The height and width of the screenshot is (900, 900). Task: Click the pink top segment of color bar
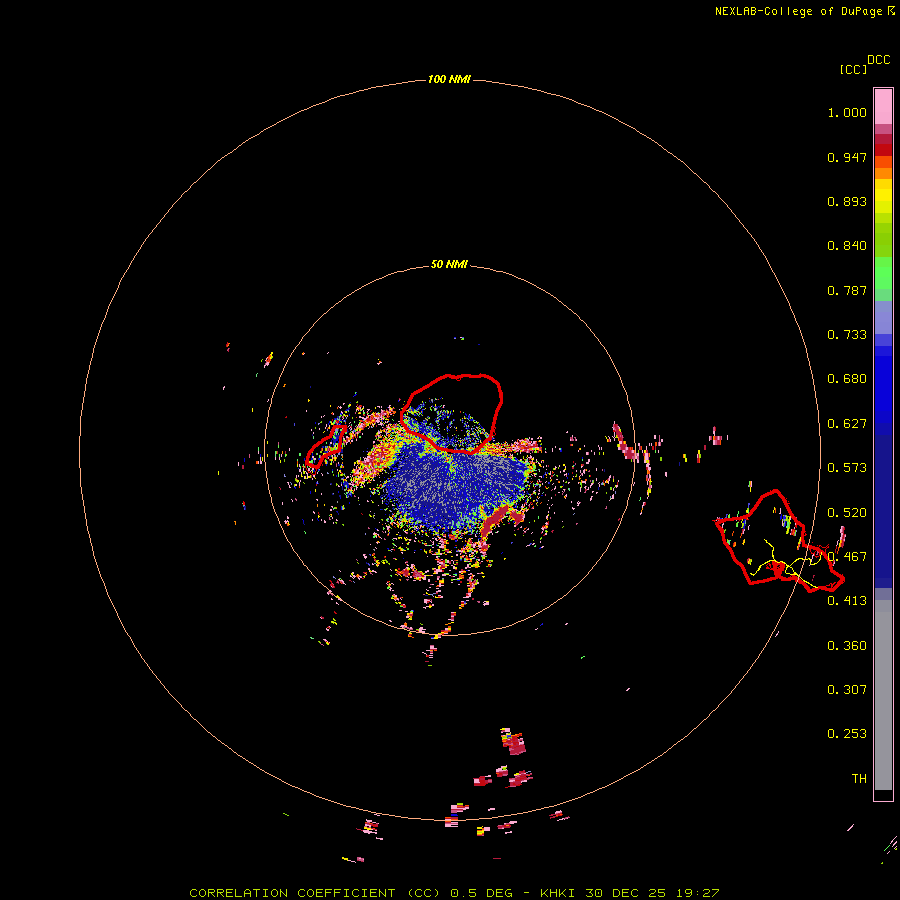coord(883,107)
